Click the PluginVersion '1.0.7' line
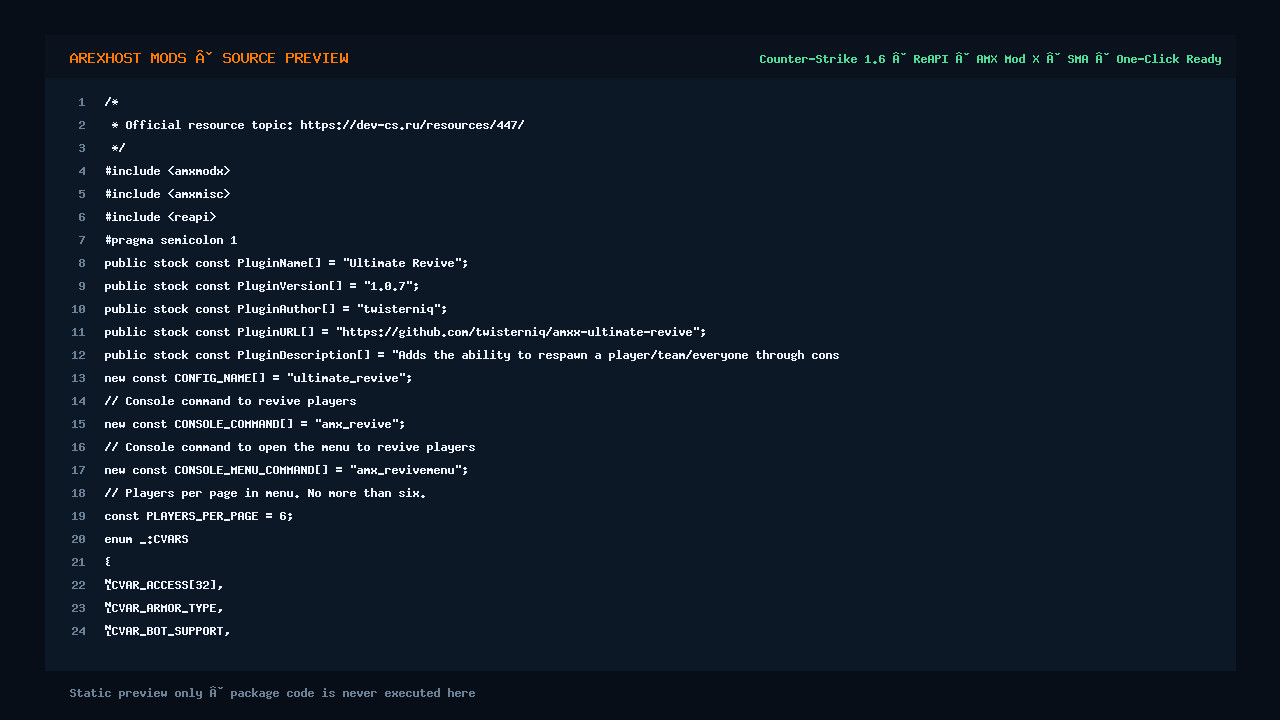This screenshot has width=1280, height=720. (262, 286)
